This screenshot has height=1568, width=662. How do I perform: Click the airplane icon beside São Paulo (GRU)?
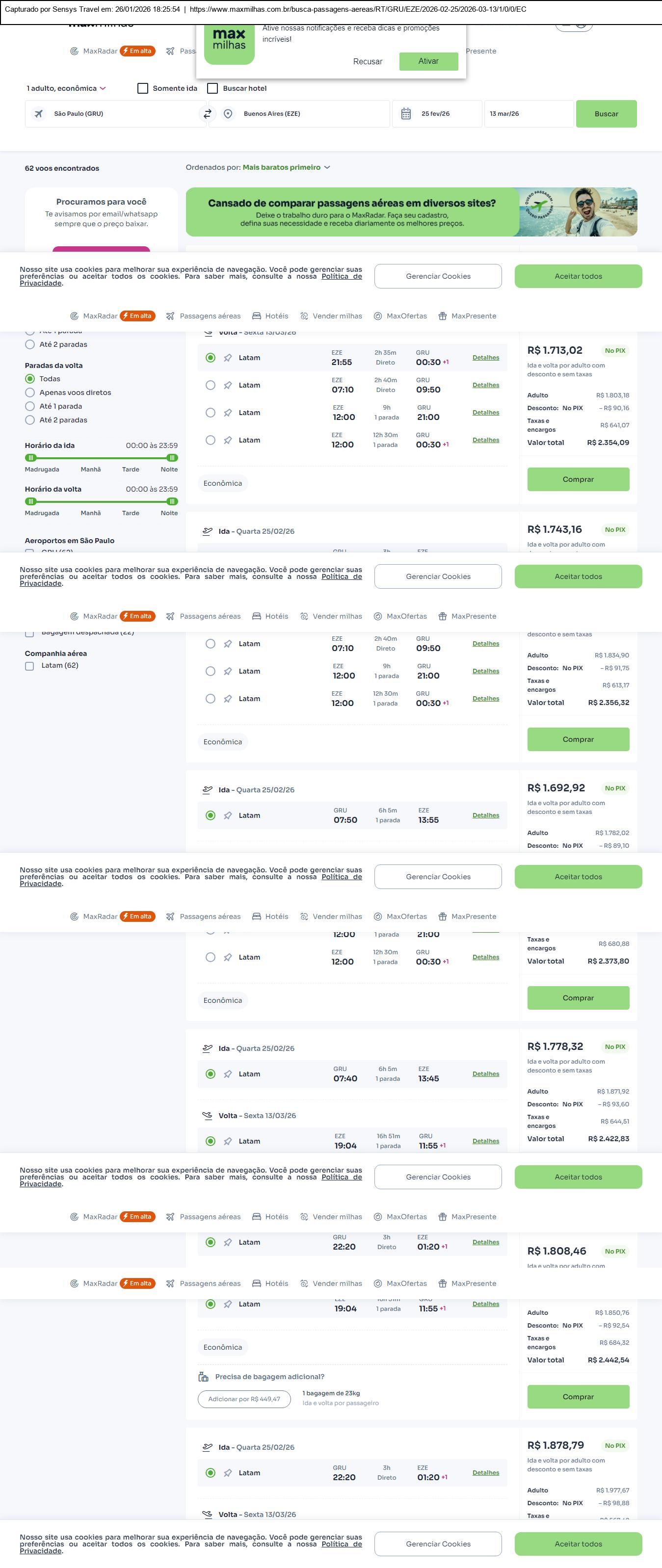click(39, 114)
